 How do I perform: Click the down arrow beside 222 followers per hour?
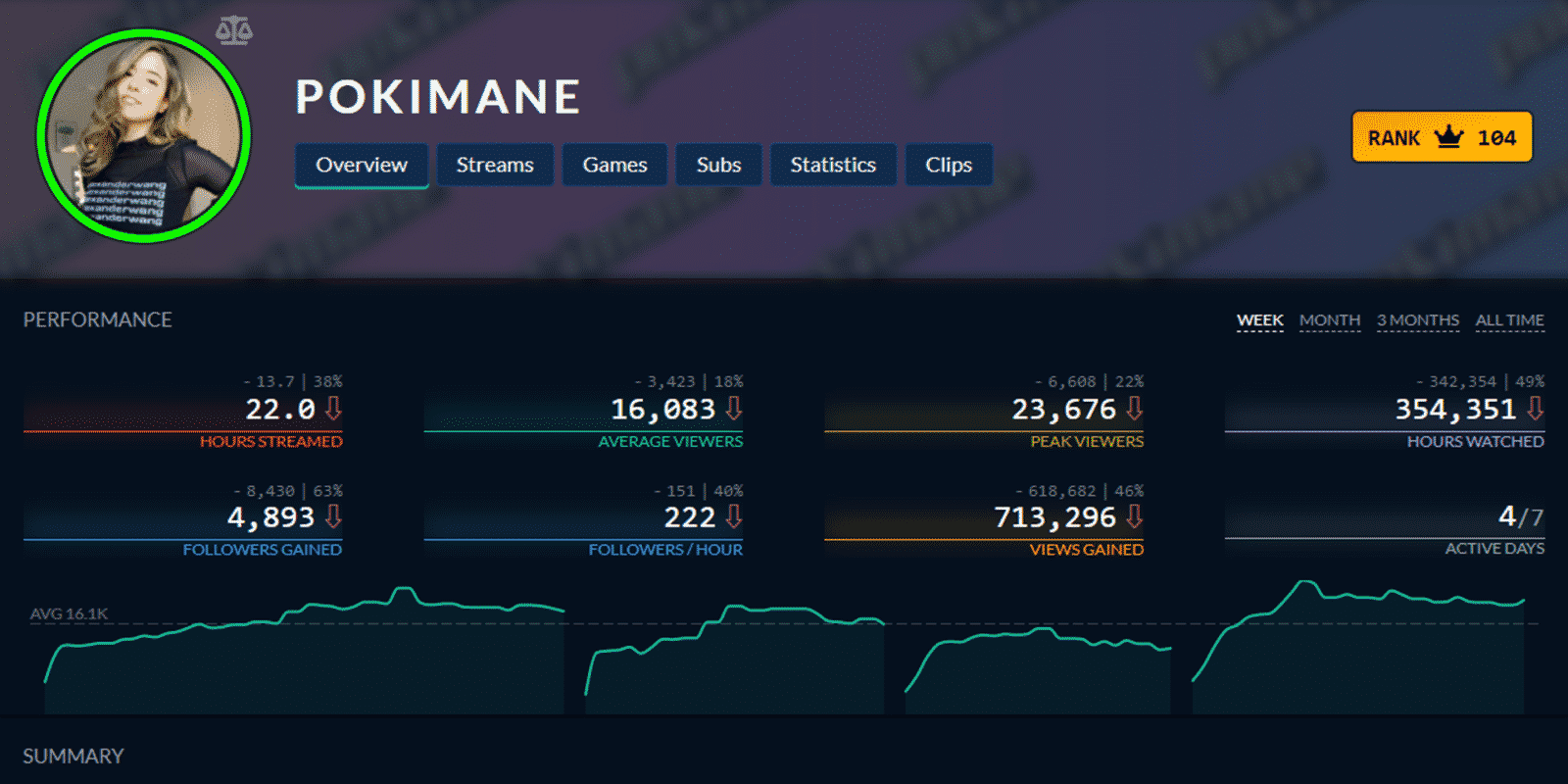click(734, 515)
